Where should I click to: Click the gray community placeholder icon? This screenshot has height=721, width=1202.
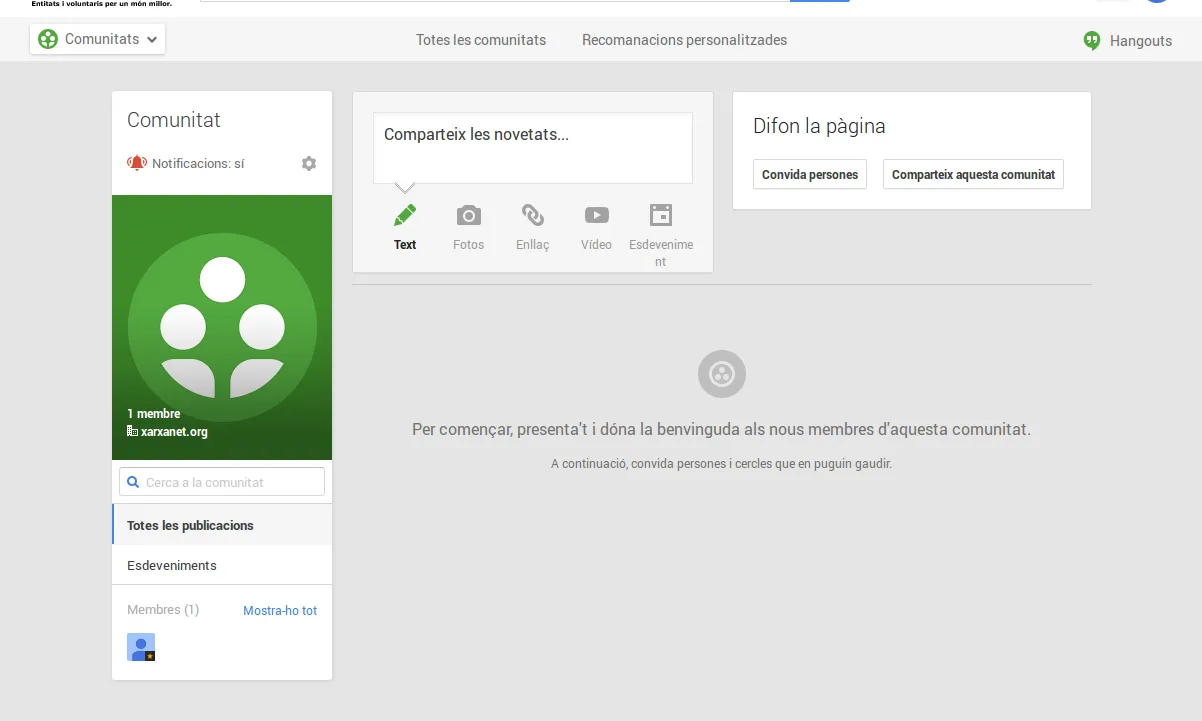point(722,374)
